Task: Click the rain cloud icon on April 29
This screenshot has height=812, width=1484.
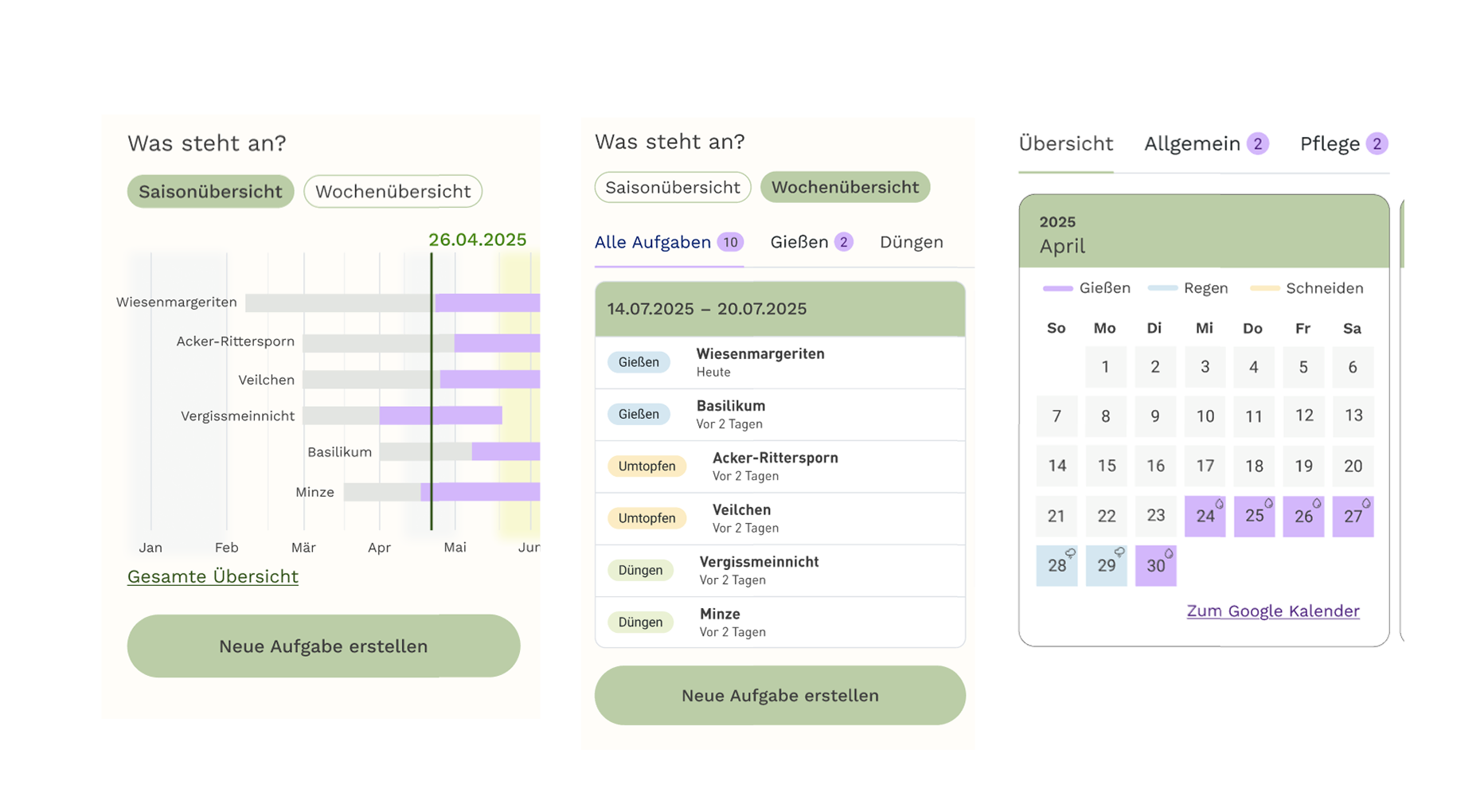Action: point(1120,552)
